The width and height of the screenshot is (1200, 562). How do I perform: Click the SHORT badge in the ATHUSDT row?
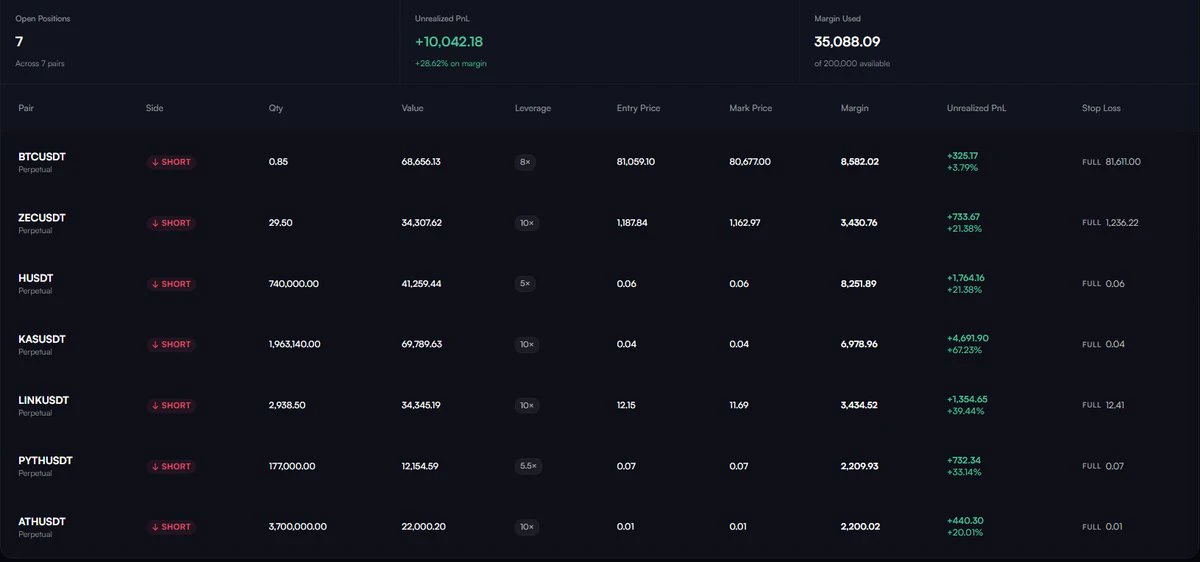tap(171, 527)
